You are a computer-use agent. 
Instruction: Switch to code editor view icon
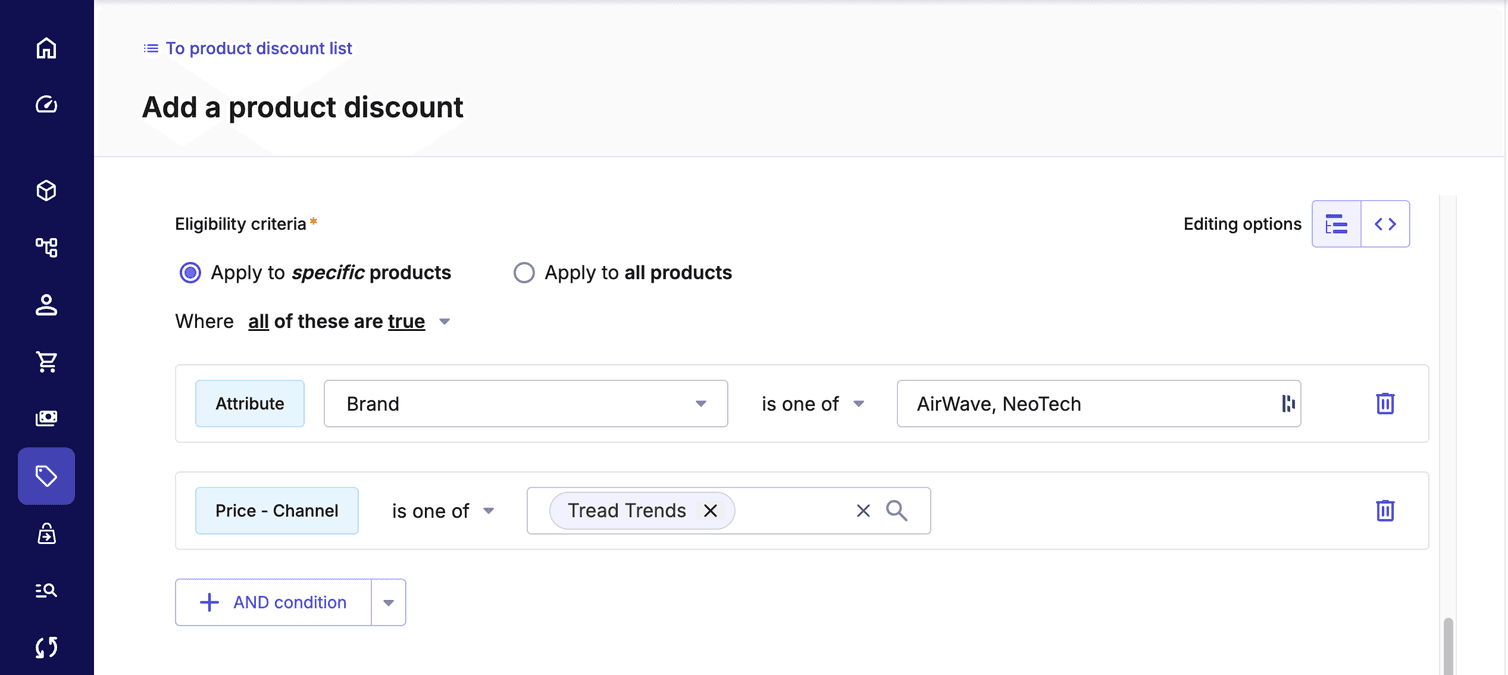1386,223
